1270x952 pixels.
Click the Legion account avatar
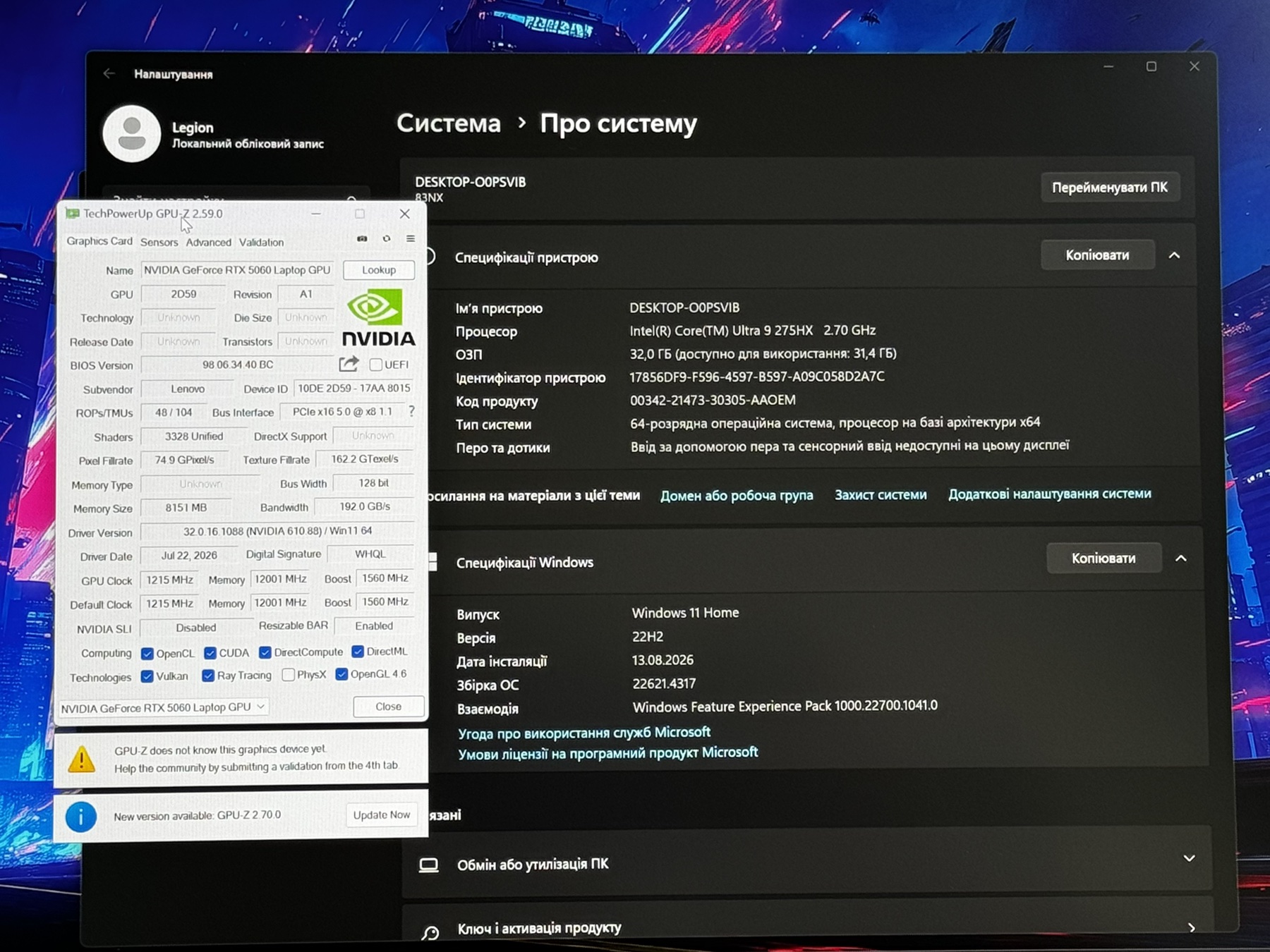tap(132, 133)
